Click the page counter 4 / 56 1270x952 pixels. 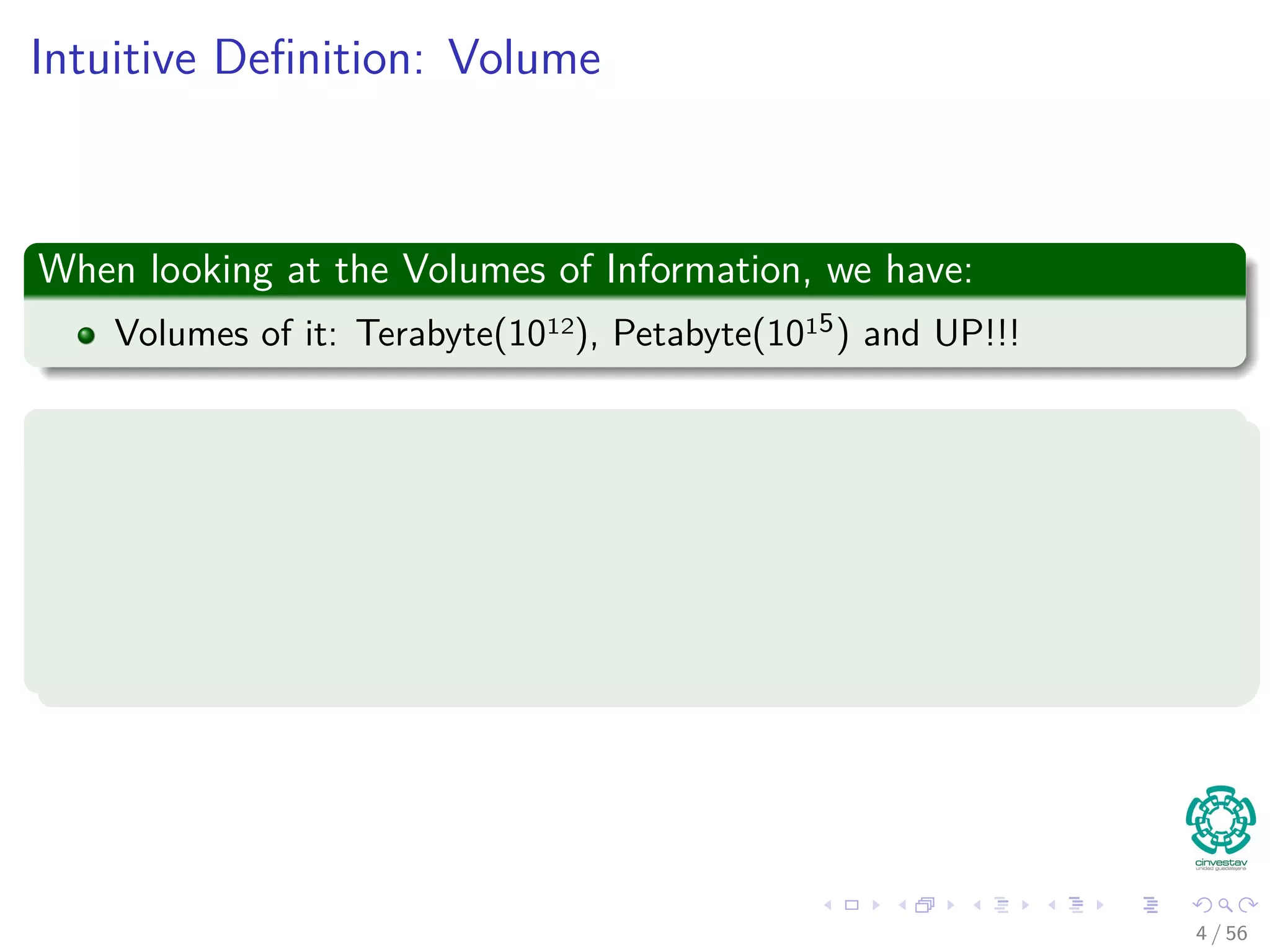(1221, 933)
